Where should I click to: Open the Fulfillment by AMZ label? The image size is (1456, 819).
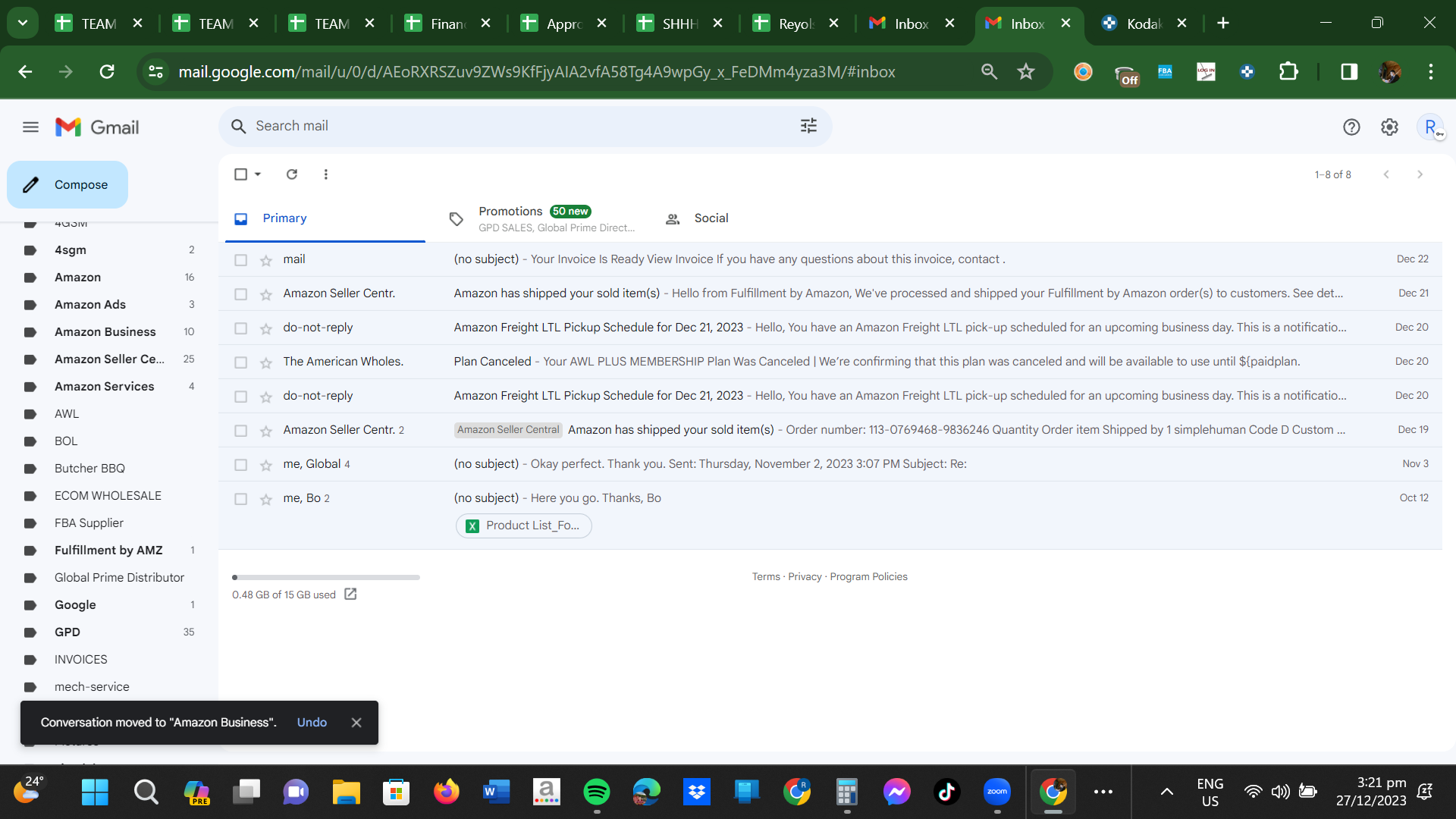(x=110, y=551)
